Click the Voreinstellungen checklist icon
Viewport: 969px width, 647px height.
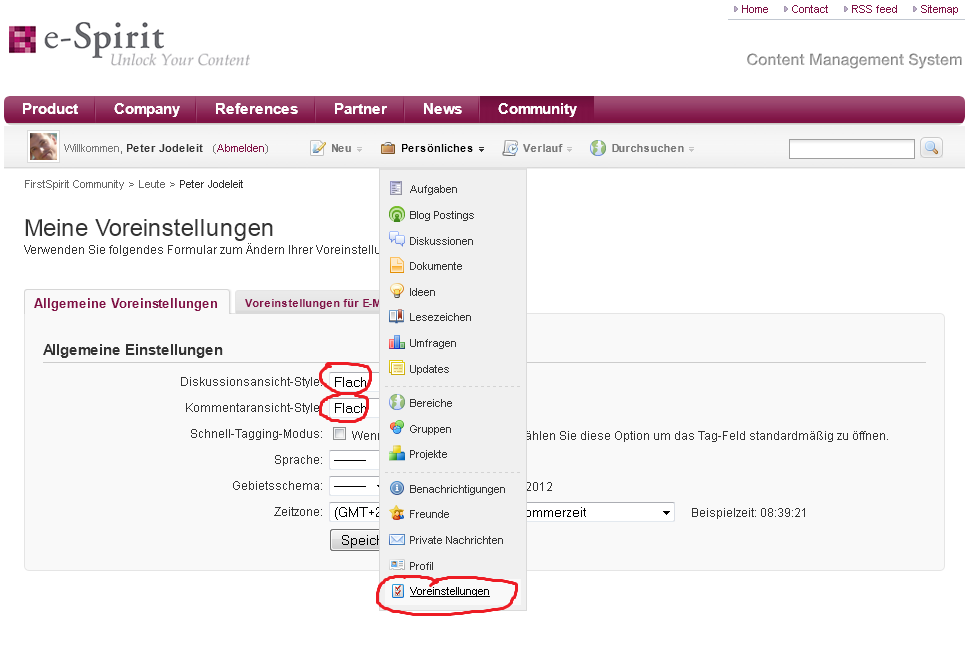pyautogui.click(x=397, y=591)
